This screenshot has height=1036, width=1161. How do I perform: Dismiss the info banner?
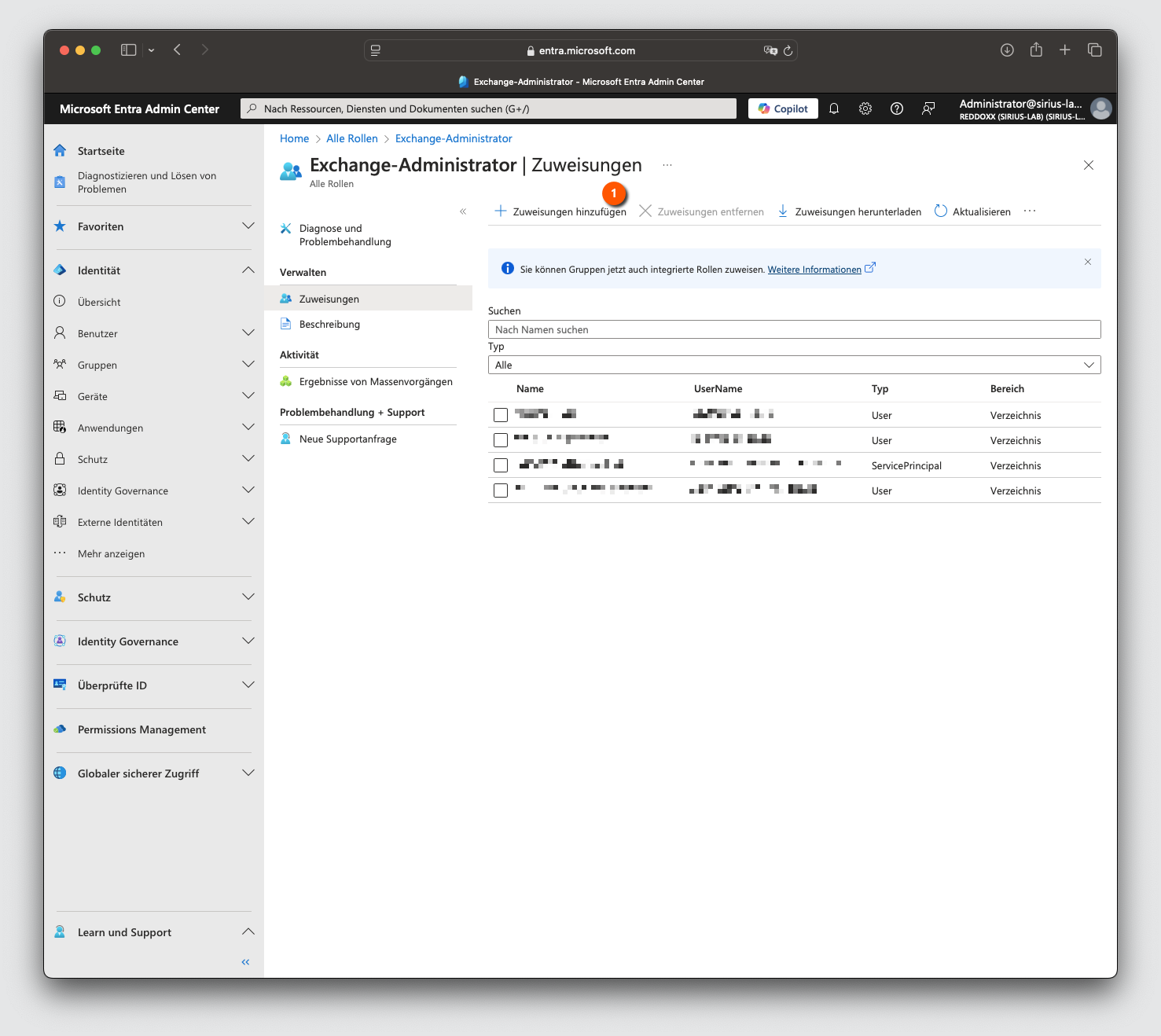coord(1088,262)
